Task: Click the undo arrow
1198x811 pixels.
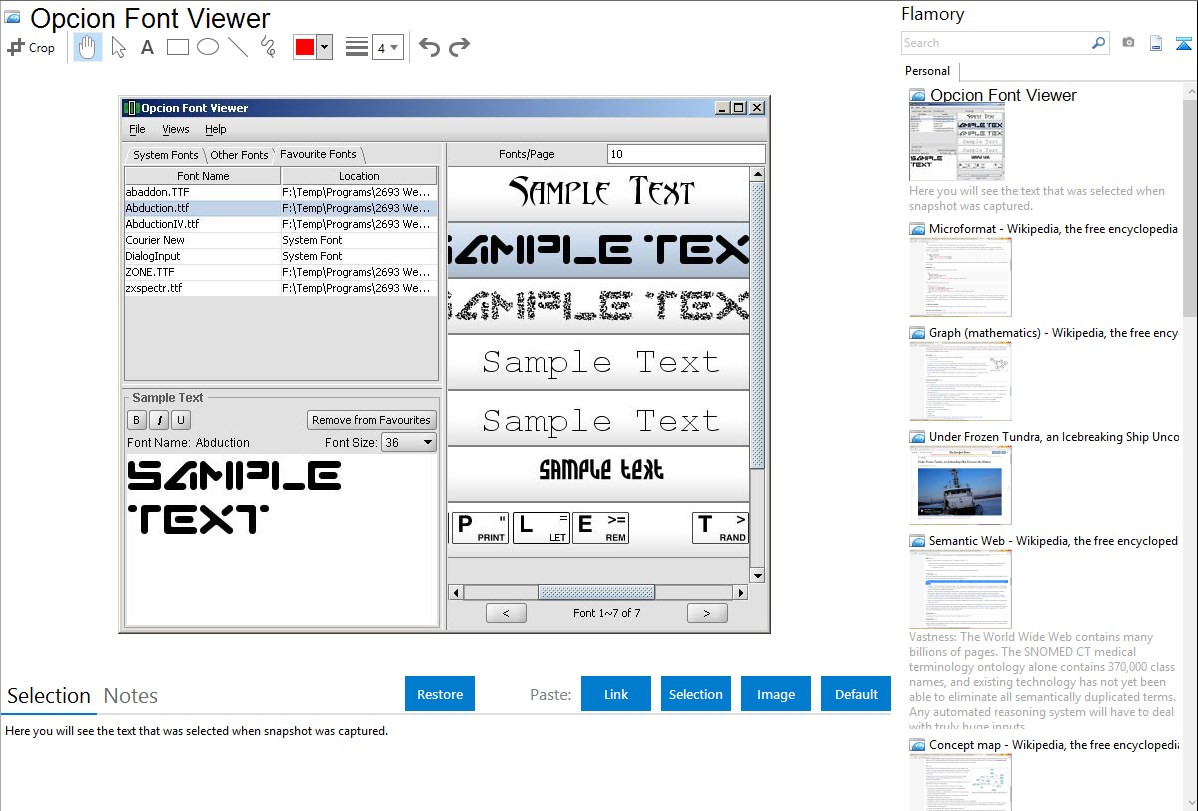Action: 429,47
